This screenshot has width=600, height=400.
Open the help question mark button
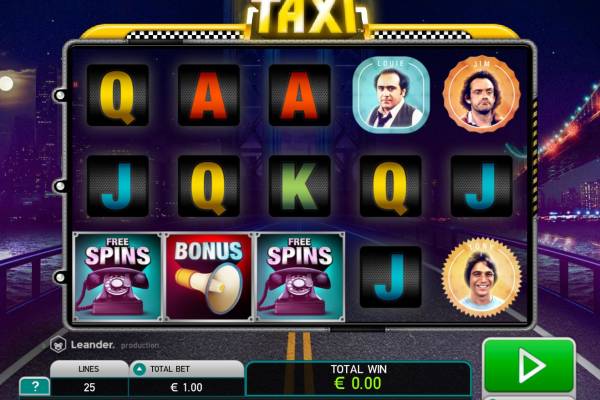[35, 386]
